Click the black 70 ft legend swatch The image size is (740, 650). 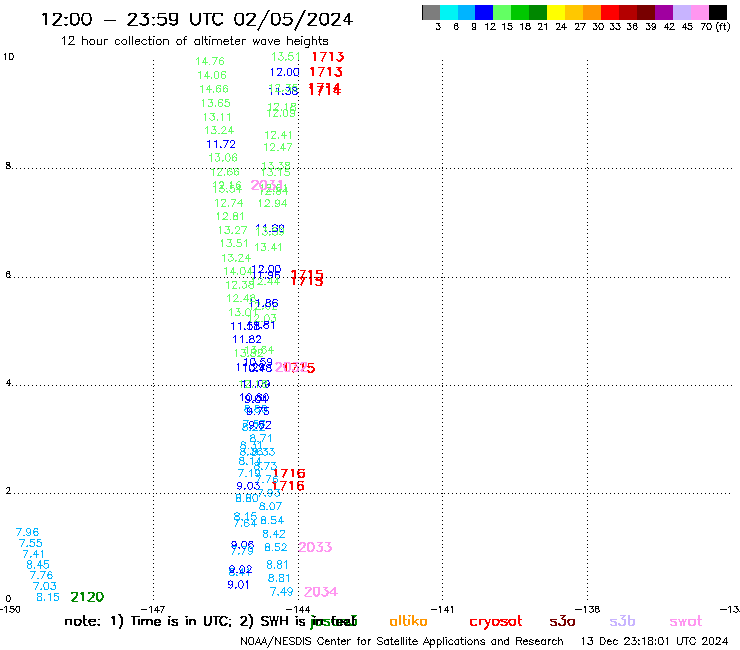pos(718,12)
